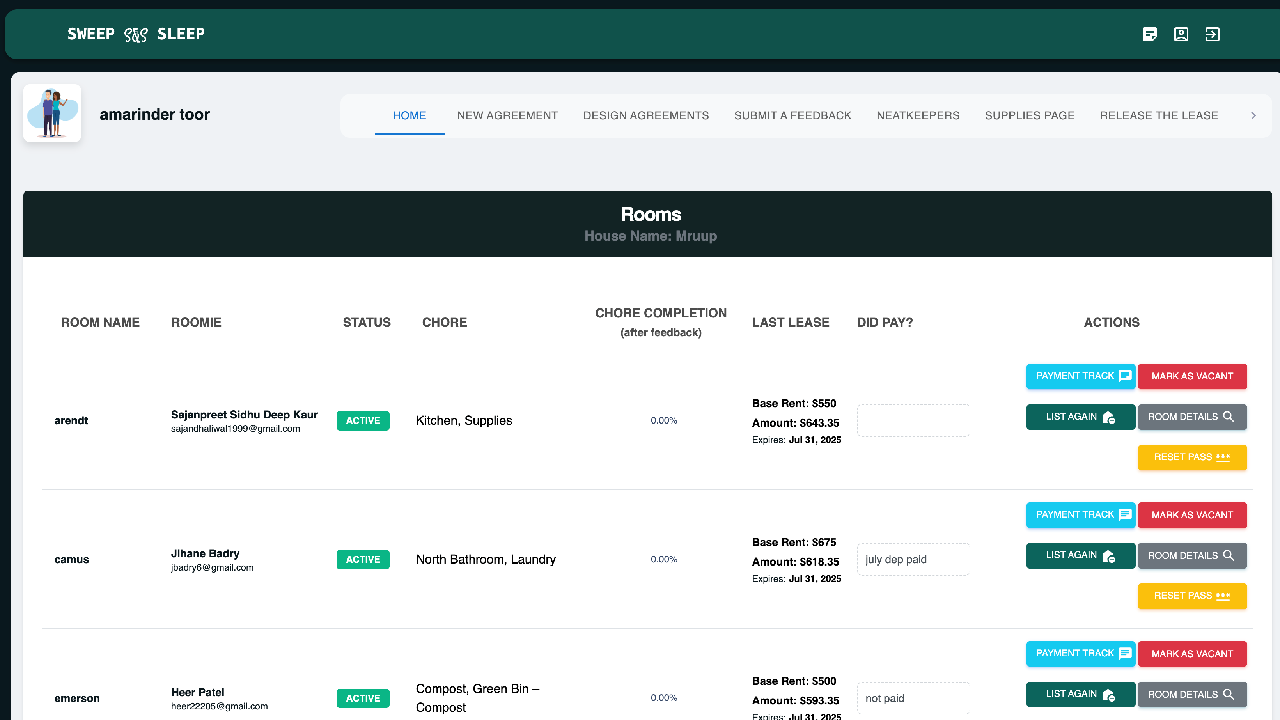Mark camus room as vacant

[1192, 515]
